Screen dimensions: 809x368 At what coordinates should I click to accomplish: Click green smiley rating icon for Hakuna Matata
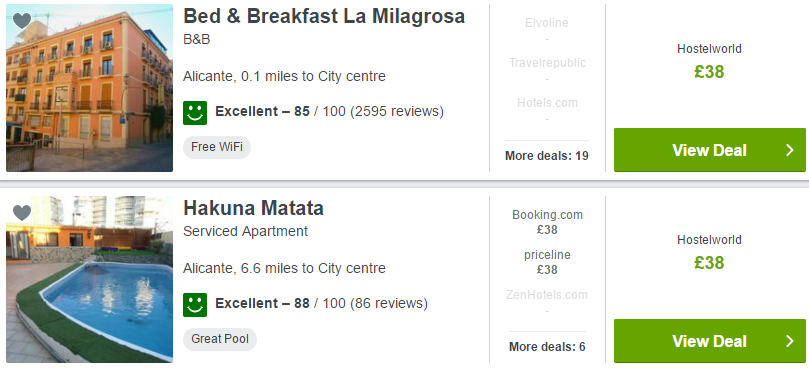coord(195,305)
